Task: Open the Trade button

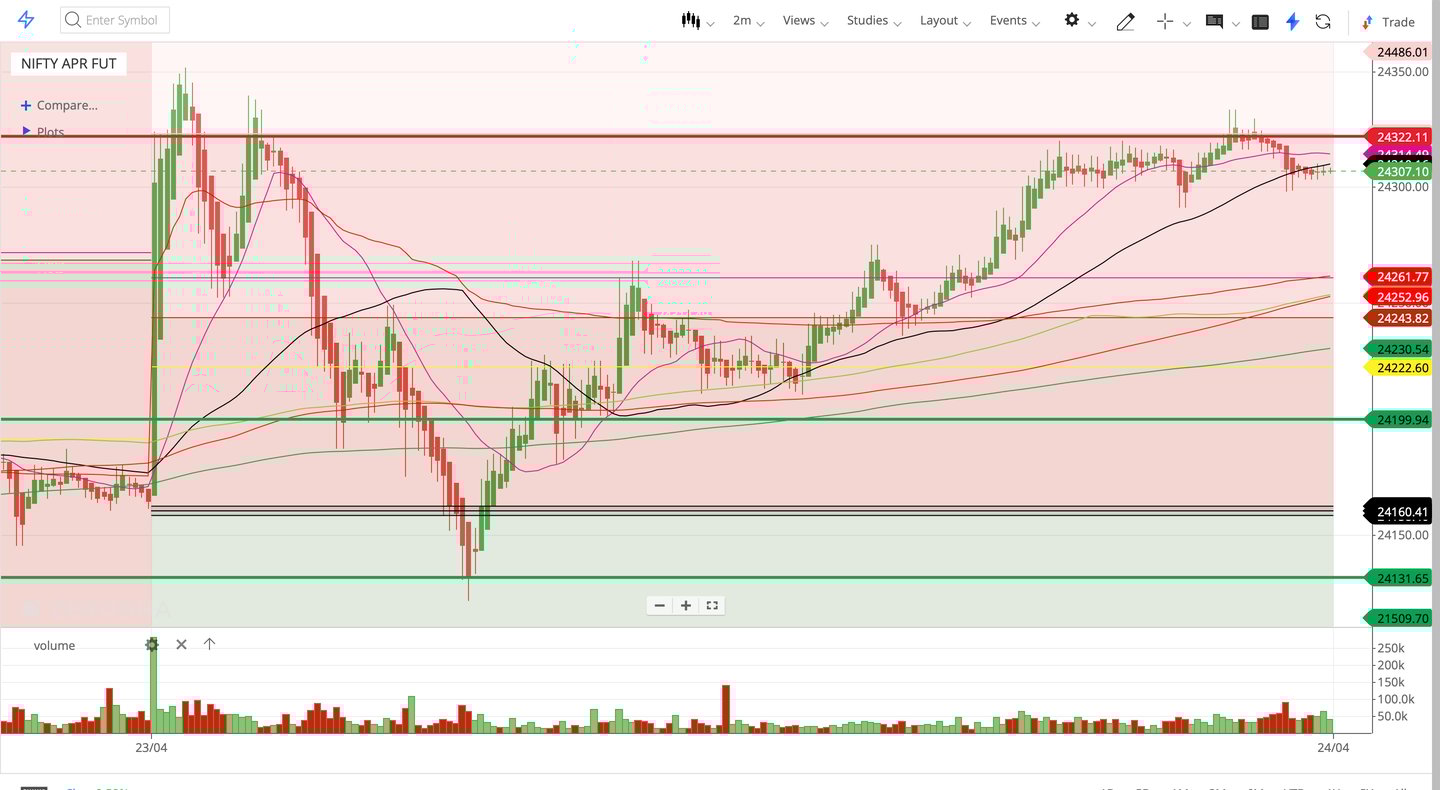Action: coord(1388,21)
